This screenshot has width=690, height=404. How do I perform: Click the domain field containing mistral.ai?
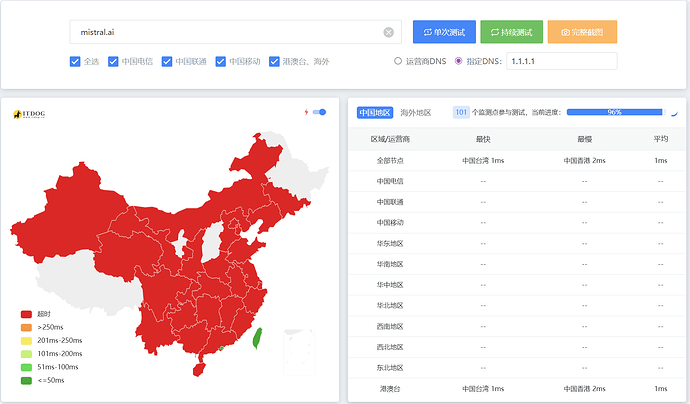(x=235, y=32)
